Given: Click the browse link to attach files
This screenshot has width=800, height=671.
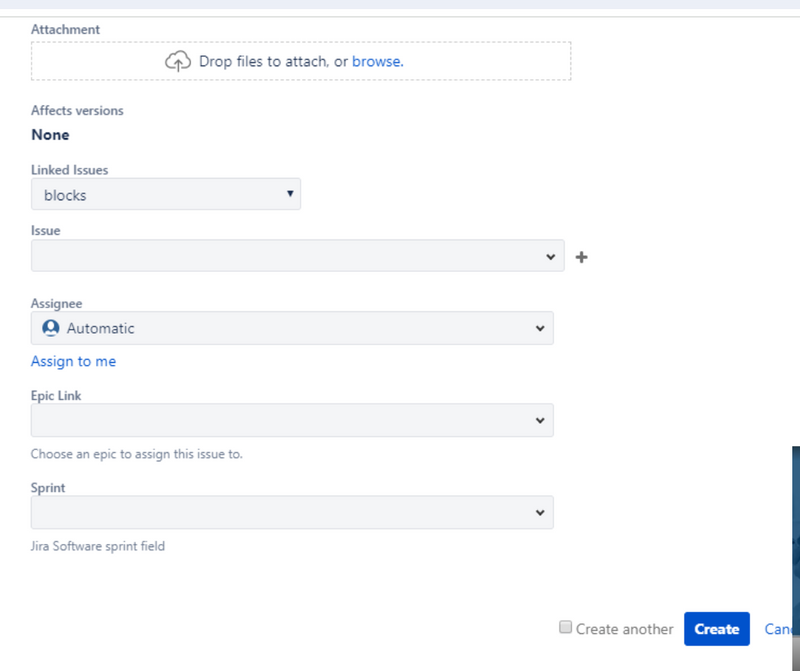Looking at the screenshot, I should click(376, 61).
